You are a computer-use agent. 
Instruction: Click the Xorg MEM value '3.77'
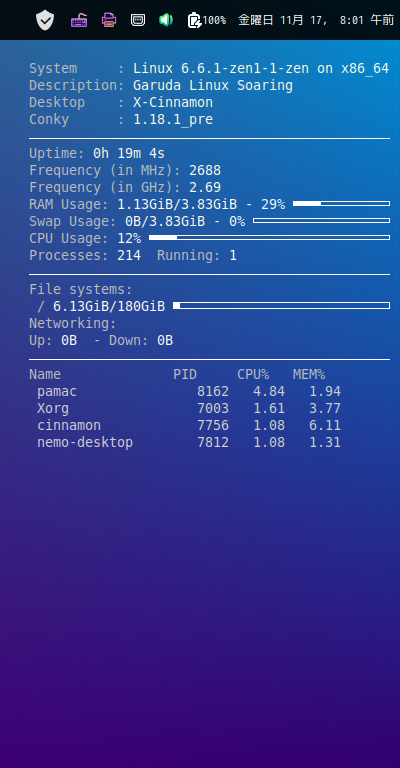tap(325, 409)
